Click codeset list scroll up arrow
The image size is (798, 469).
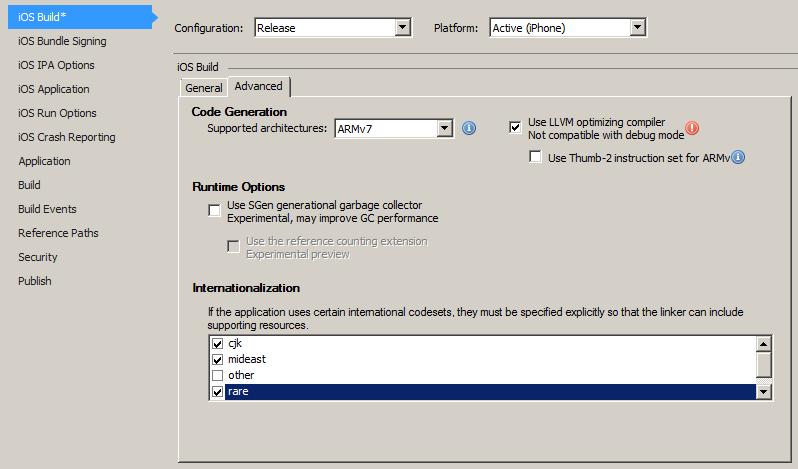tap(763, 344)
